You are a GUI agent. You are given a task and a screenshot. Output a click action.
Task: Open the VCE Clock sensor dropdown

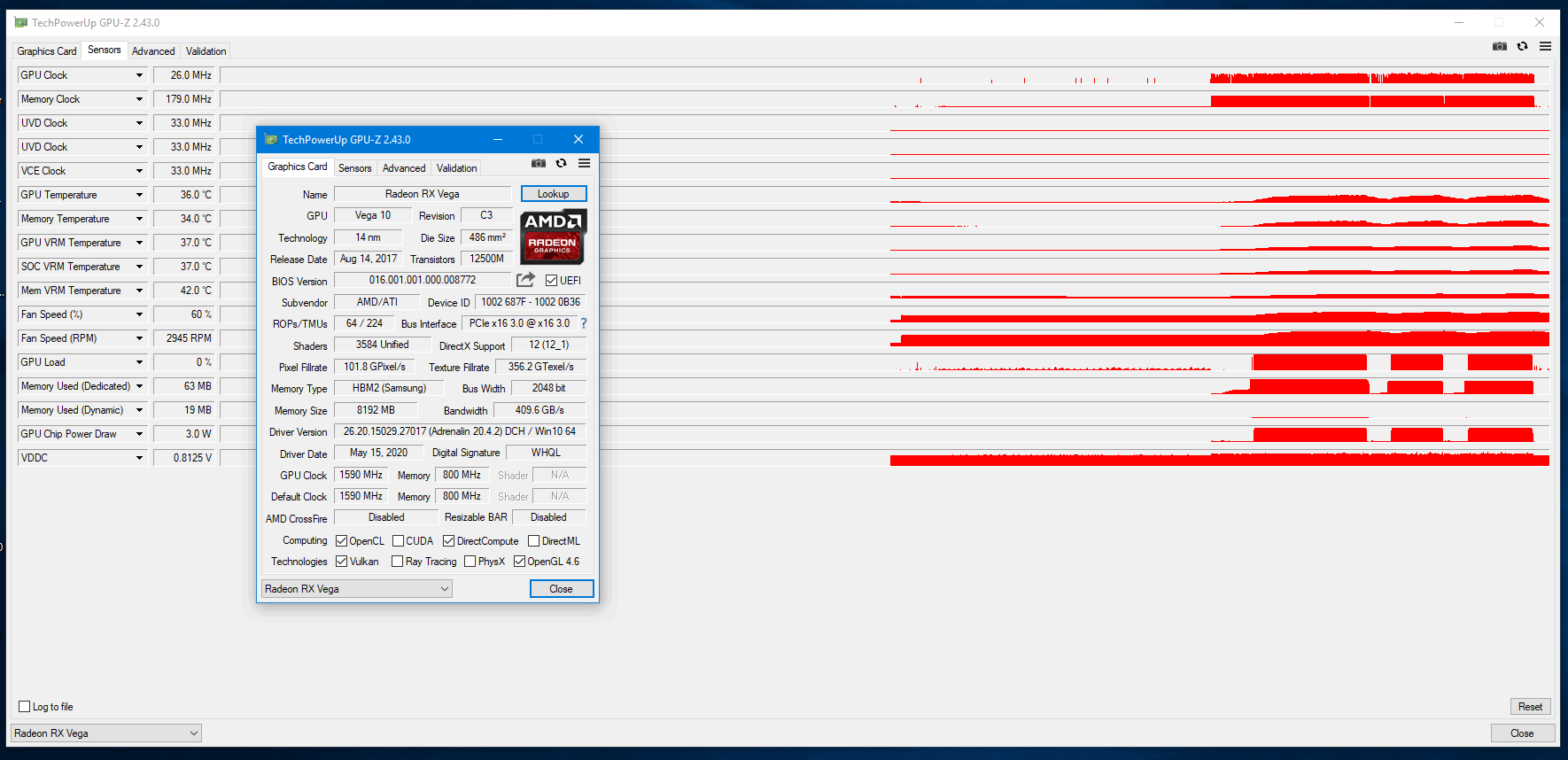(x=139, y=171)
